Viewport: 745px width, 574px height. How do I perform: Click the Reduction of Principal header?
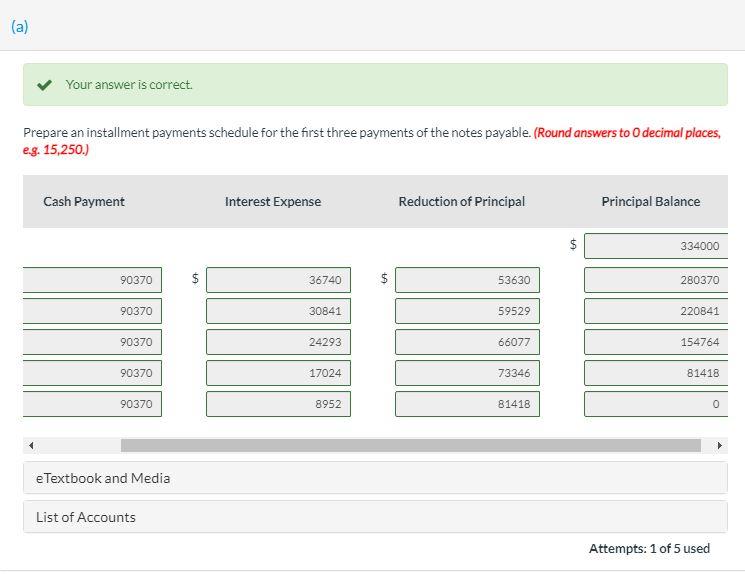point(462,201)
